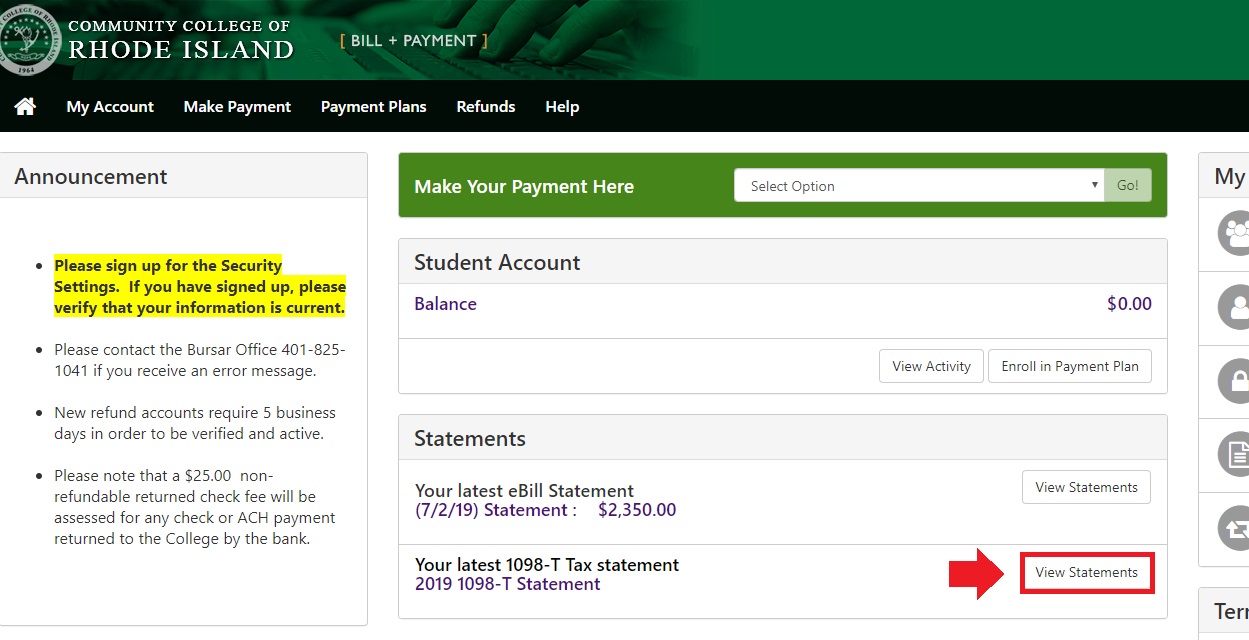Open the My Account menu
1249x640 pixels.
tap(110, 106)
